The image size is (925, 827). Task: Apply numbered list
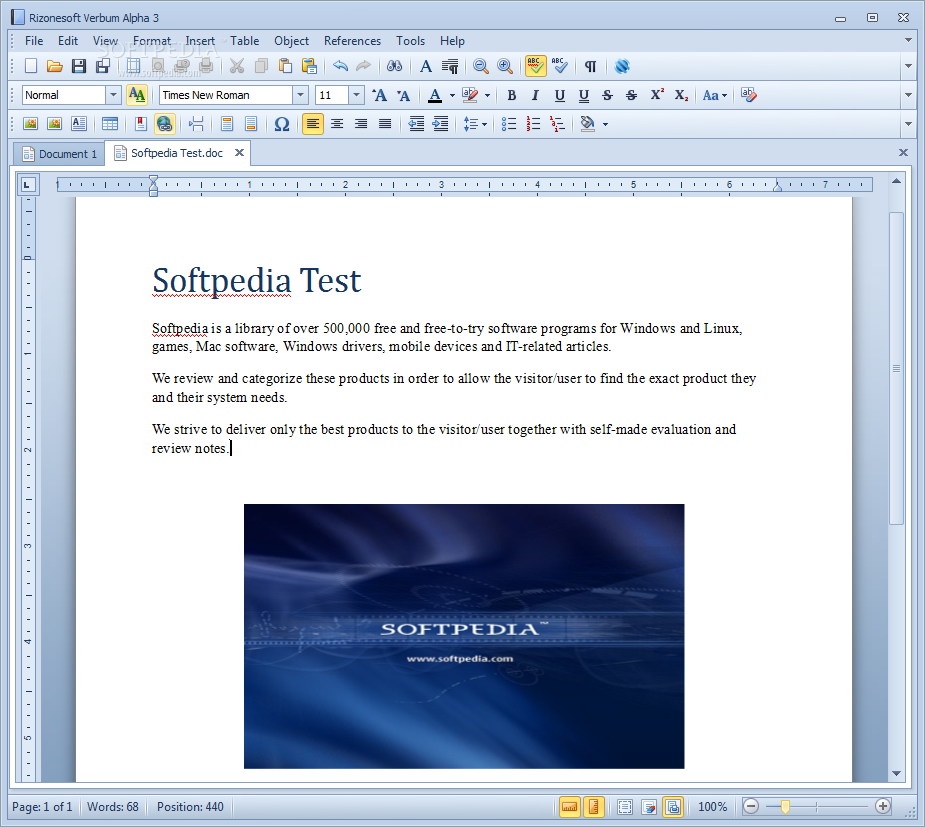pos(533,124)
